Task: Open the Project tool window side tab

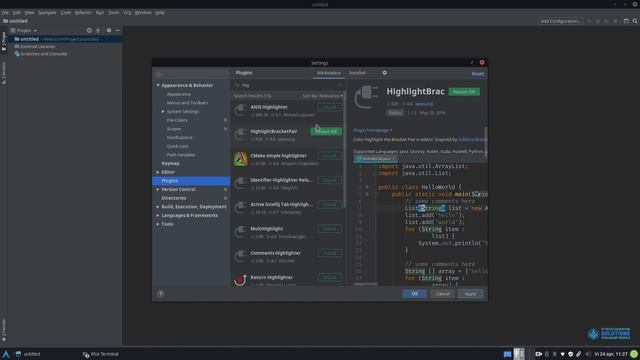Action: coord(4,41)
